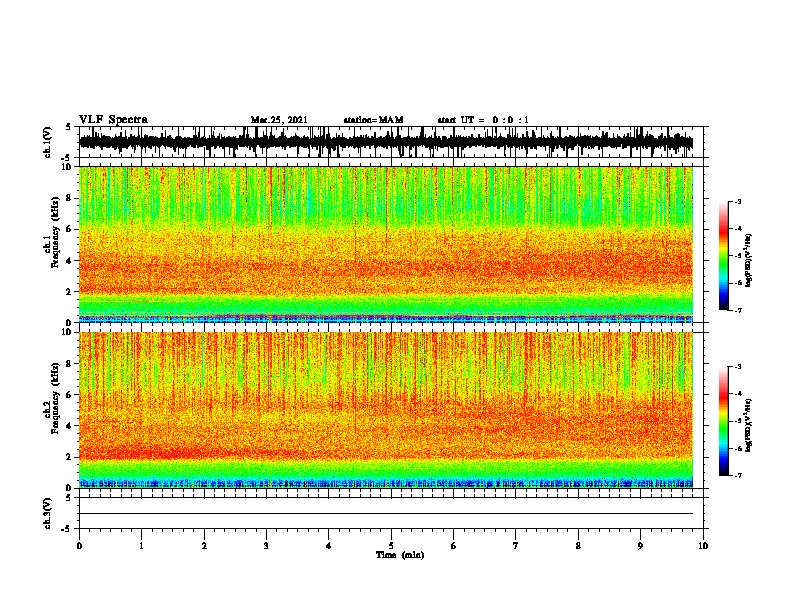Click time axis tick label "9"
This screenshot has width=792, height=612.
pos(640,546)
